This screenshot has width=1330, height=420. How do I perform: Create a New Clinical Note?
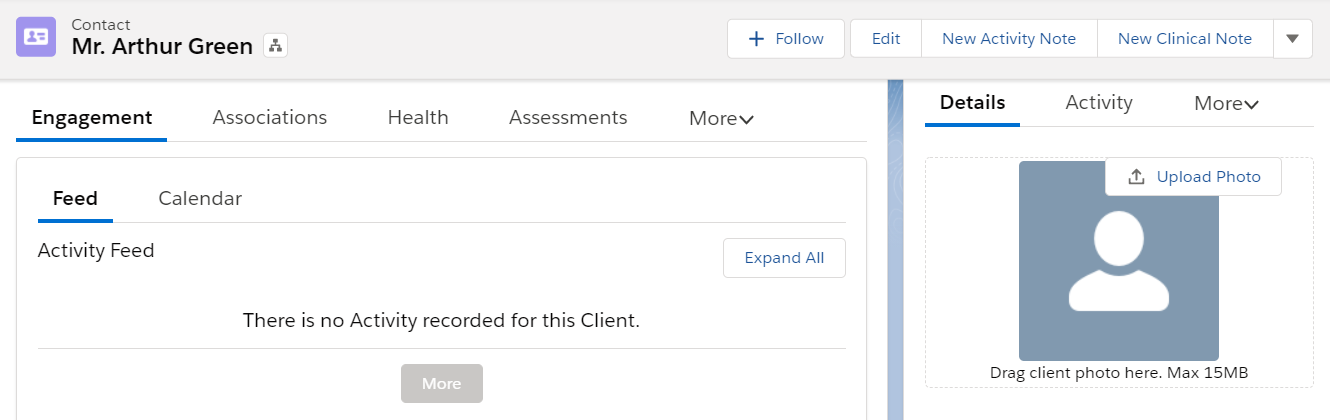pos(1185,39)
